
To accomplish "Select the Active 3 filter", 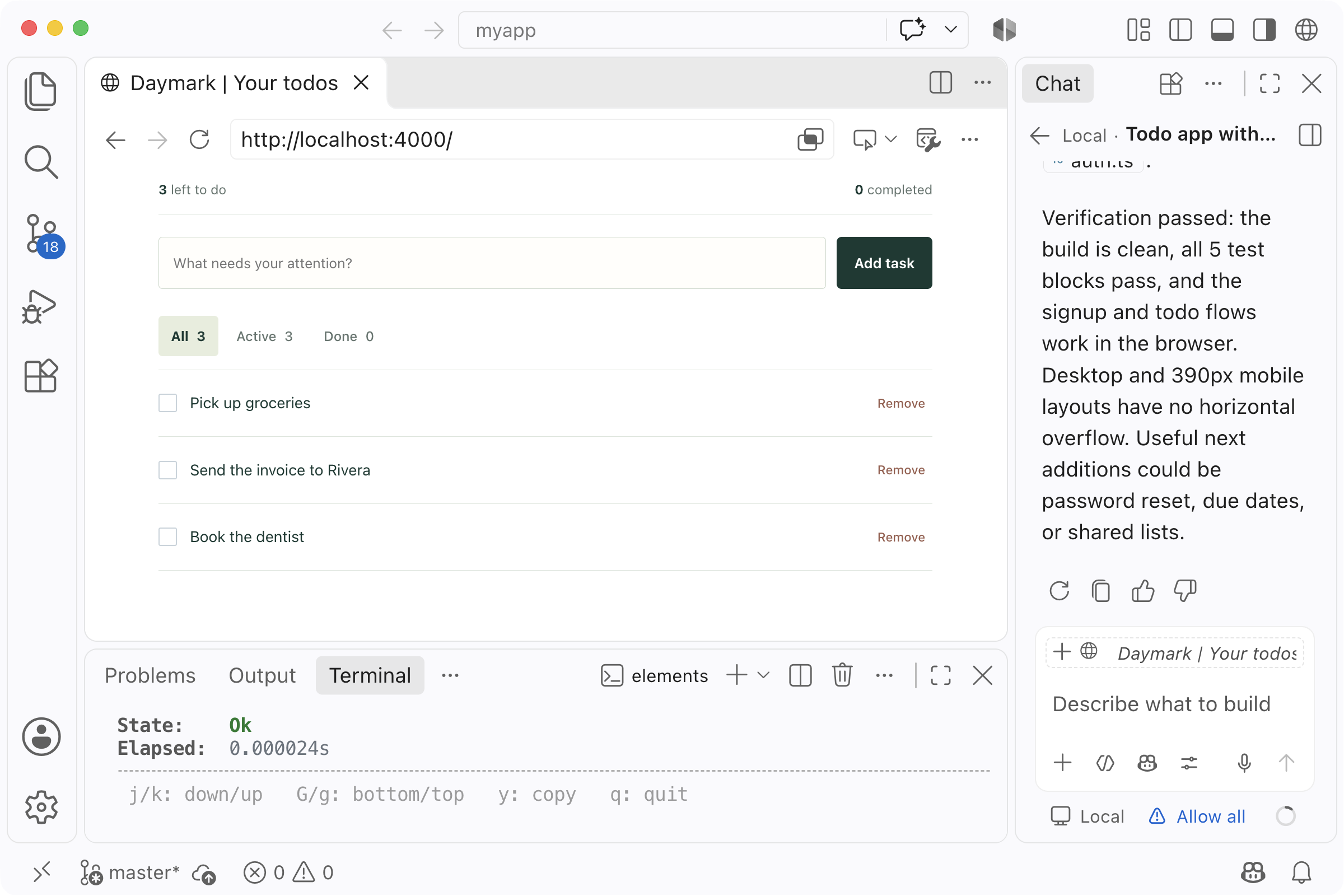I will [264, 337].
